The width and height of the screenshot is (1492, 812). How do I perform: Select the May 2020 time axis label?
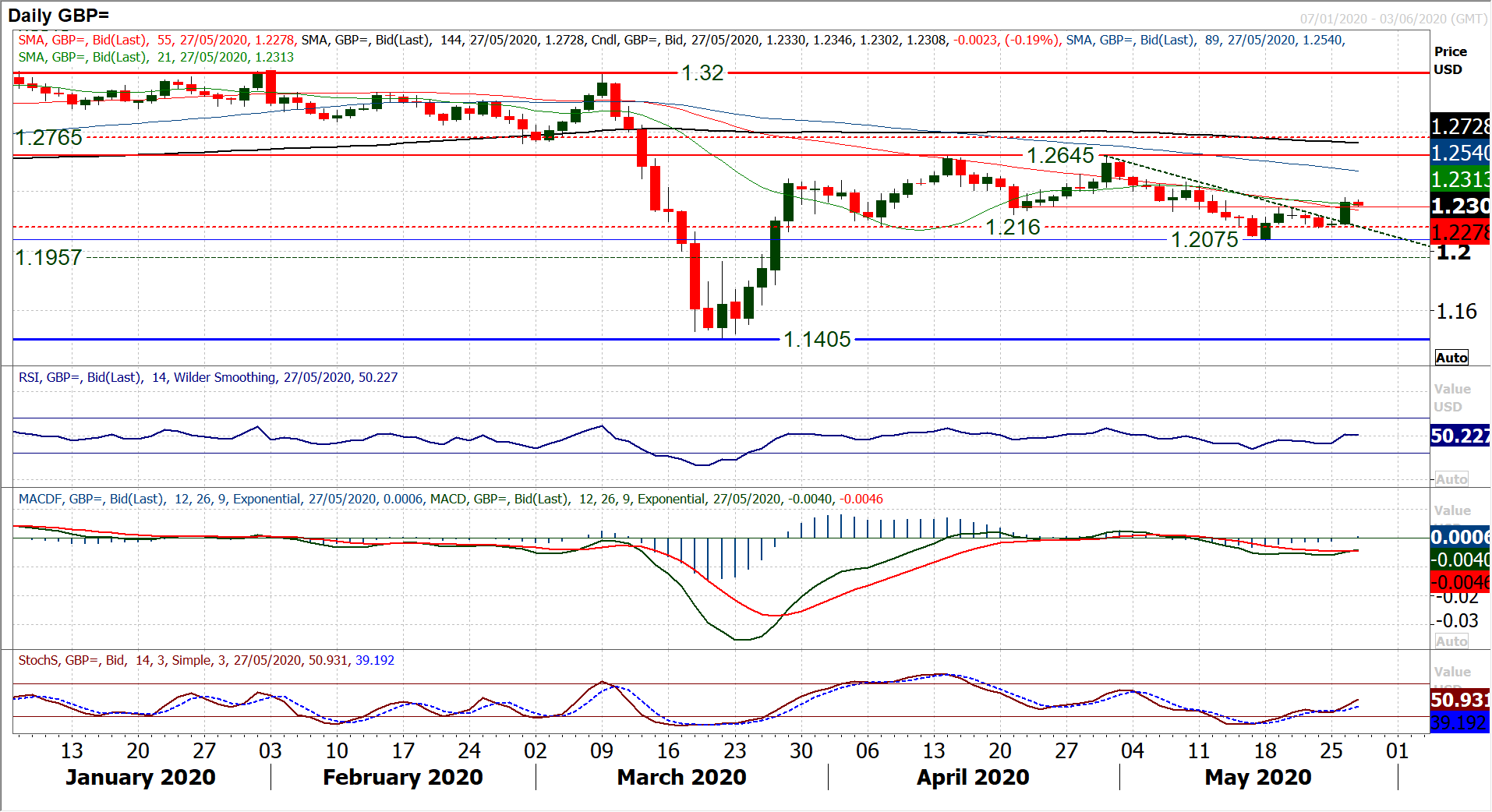click(1257, 778)
